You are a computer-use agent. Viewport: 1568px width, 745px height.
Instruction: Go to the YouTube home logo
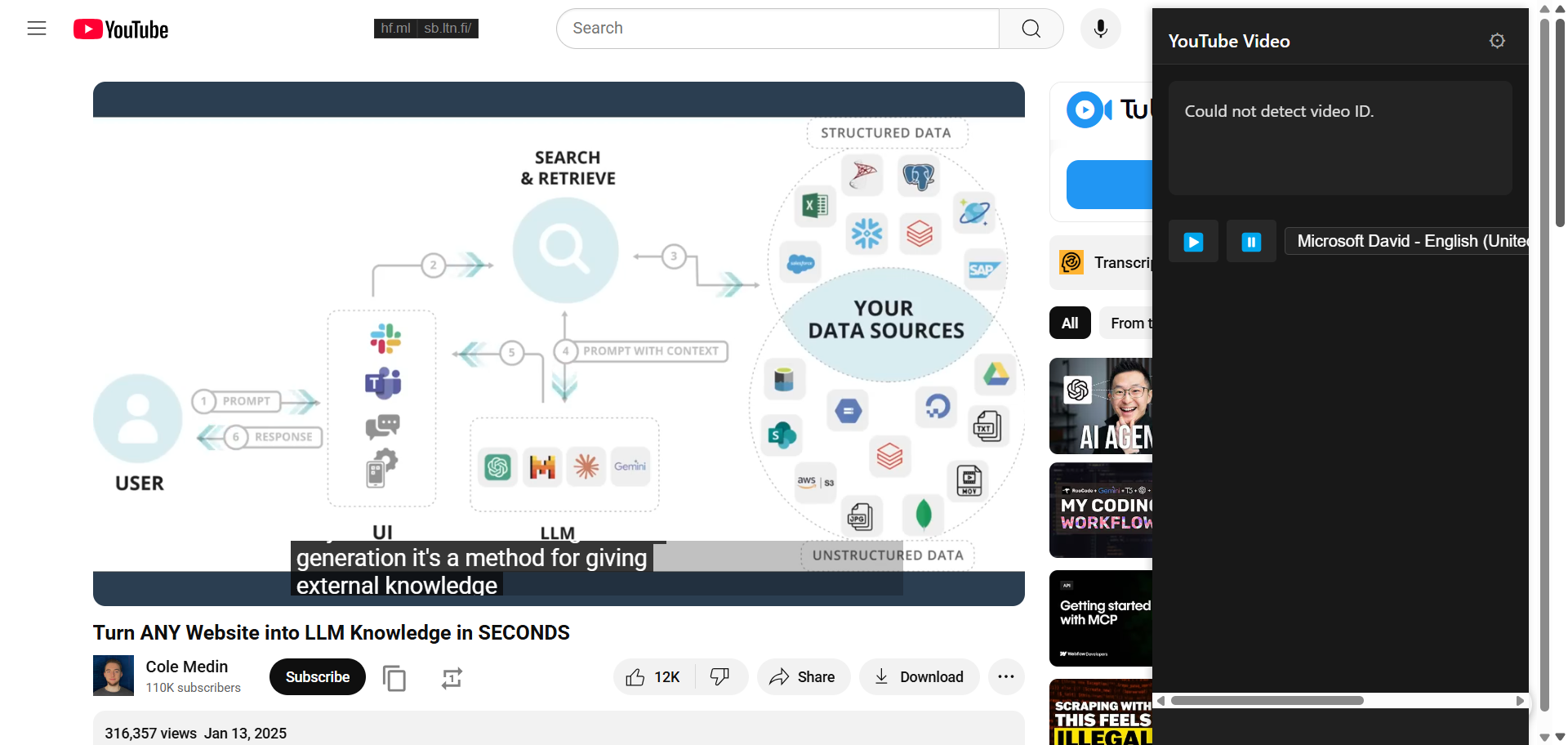click(121, 29)
